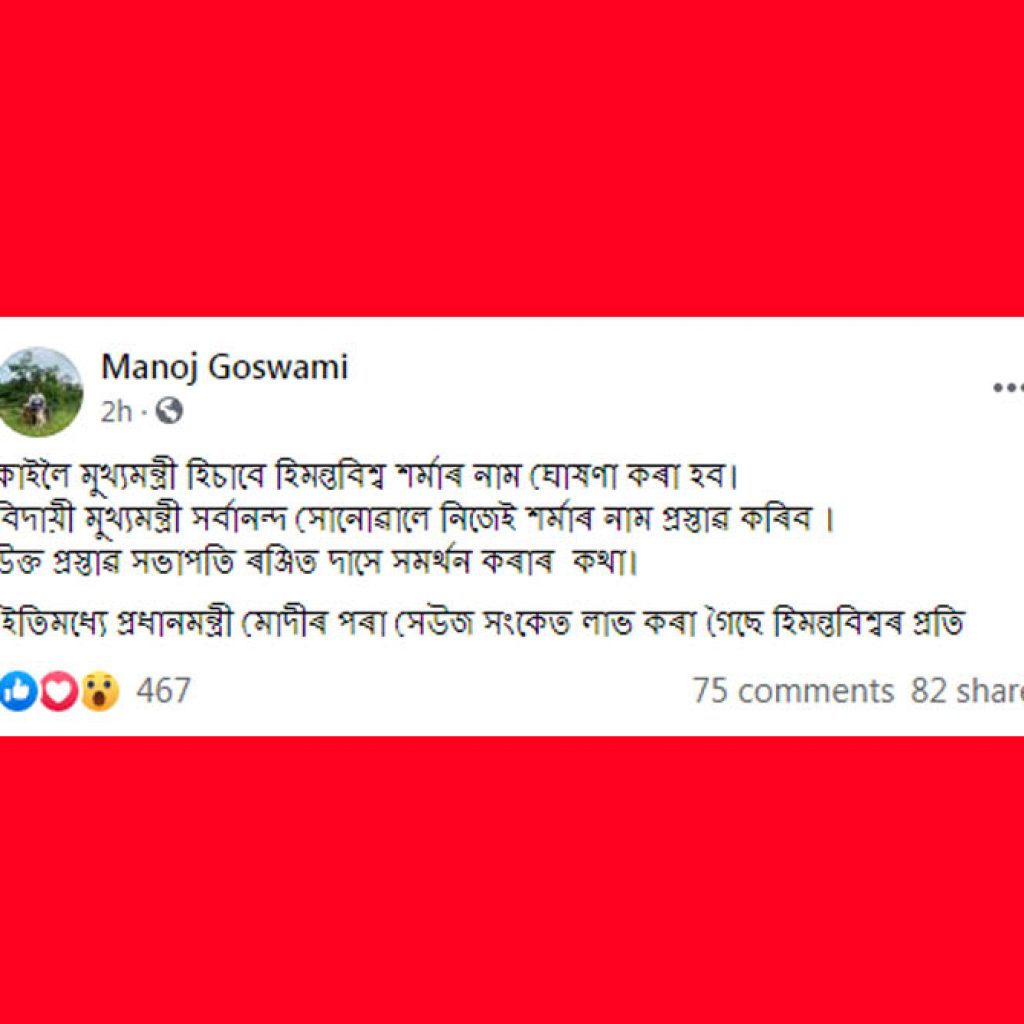Click the red banner below the post

click(512, 880)
